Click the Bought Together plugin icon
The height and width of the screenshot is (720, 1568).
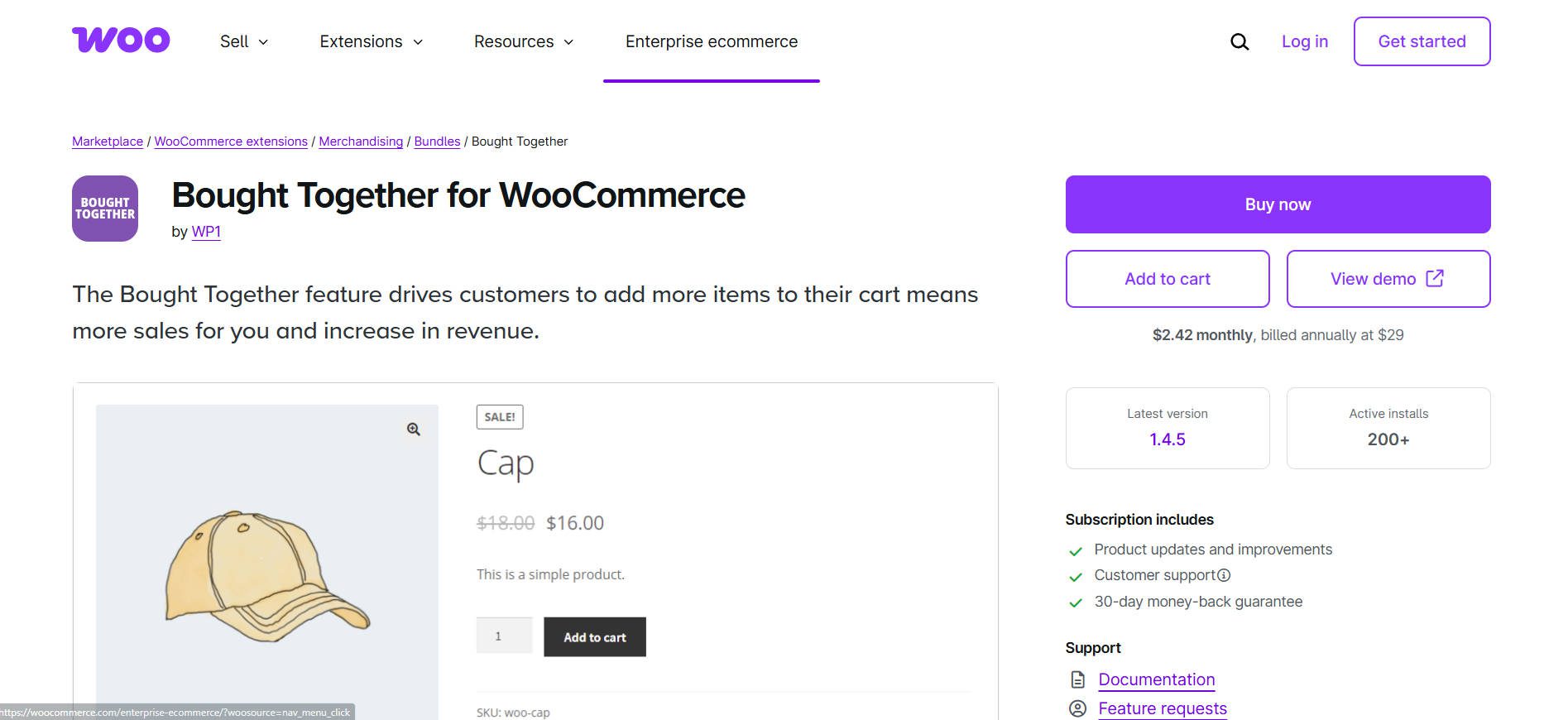click(x=104, y=209)
